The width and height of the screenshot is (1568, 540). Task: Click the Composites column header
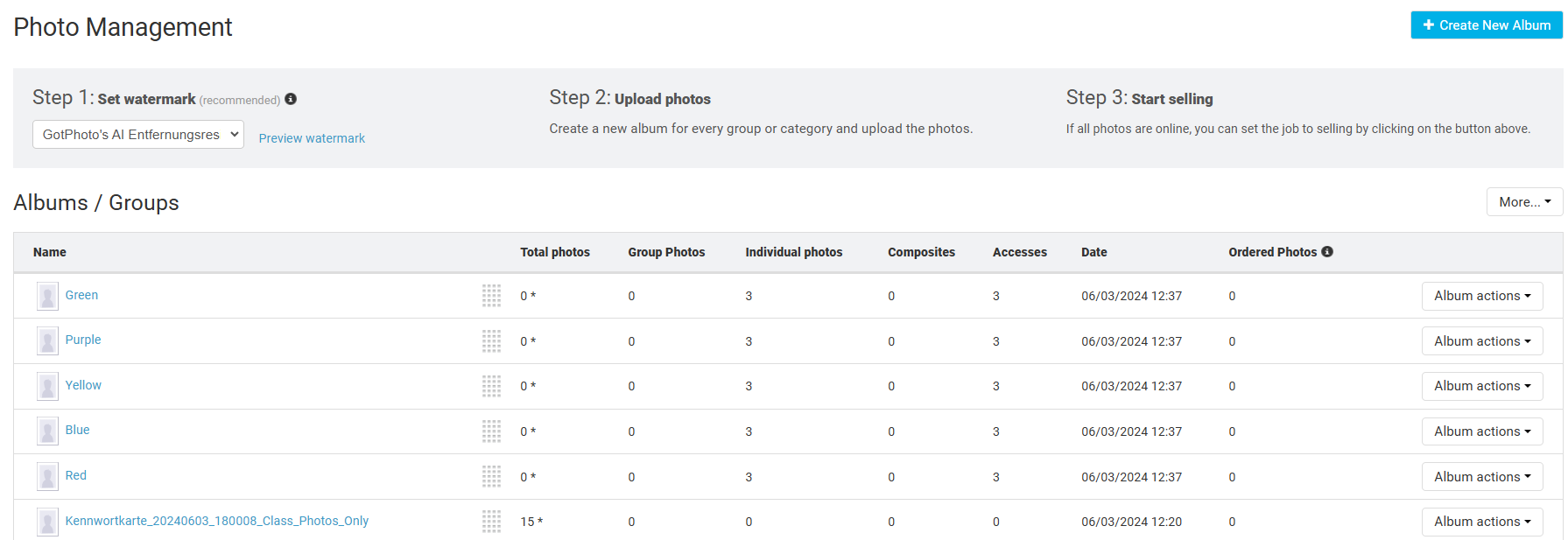[921, 252]
